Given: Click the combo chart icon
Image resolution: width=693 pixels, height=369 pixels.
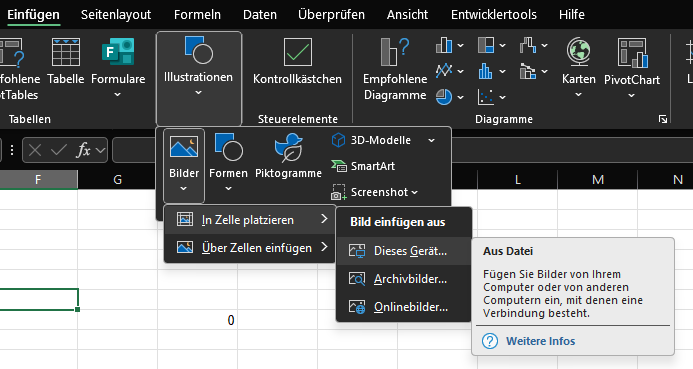Looking at the screenshot, I should 528,71.
